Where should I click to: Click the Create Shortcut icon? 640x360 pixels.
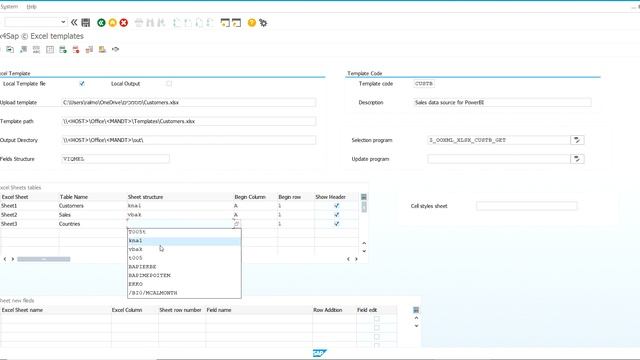[236, 23]
